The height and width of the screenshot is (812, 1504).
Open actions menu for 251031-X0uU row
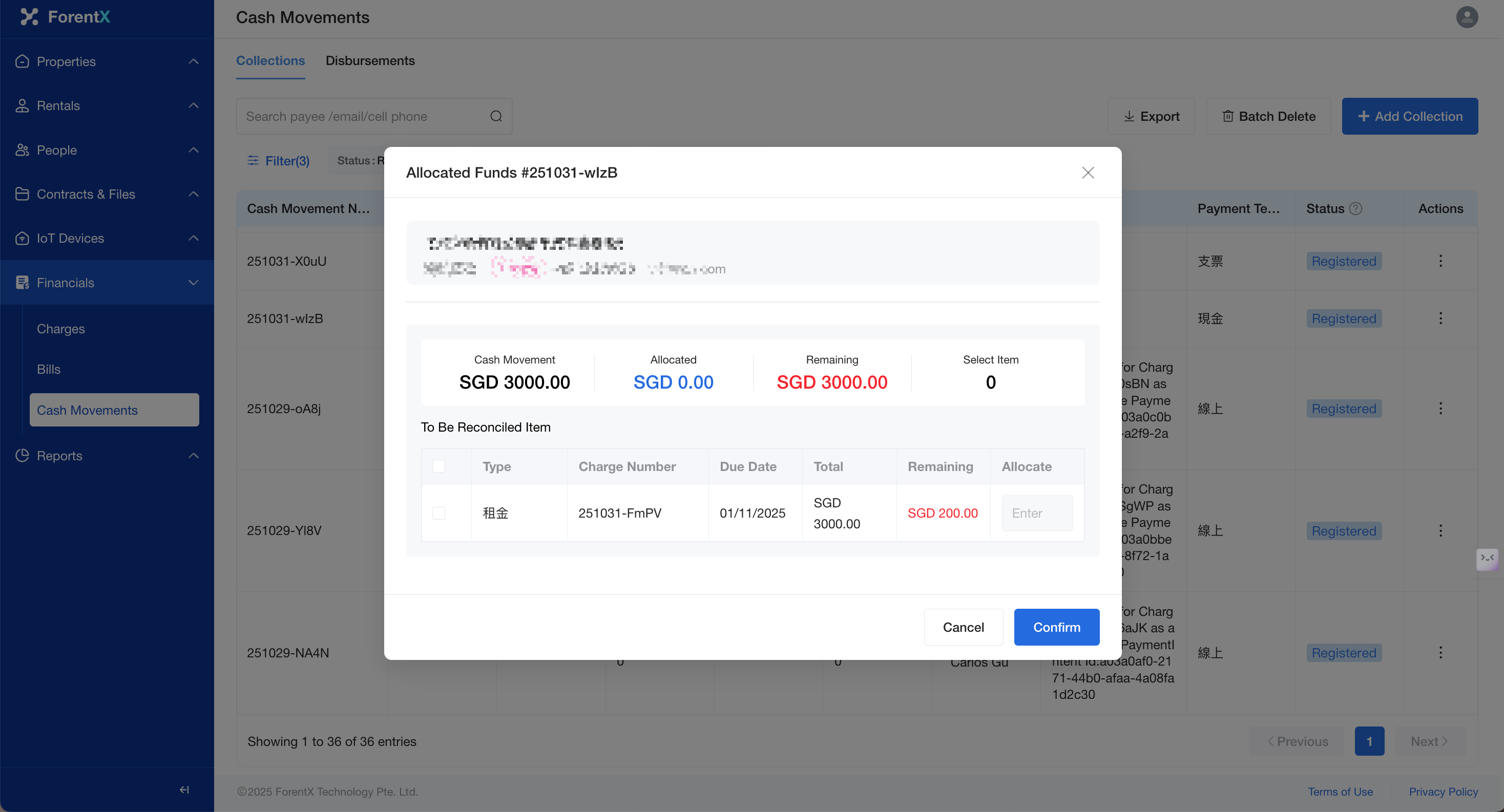coord(1440,261)
